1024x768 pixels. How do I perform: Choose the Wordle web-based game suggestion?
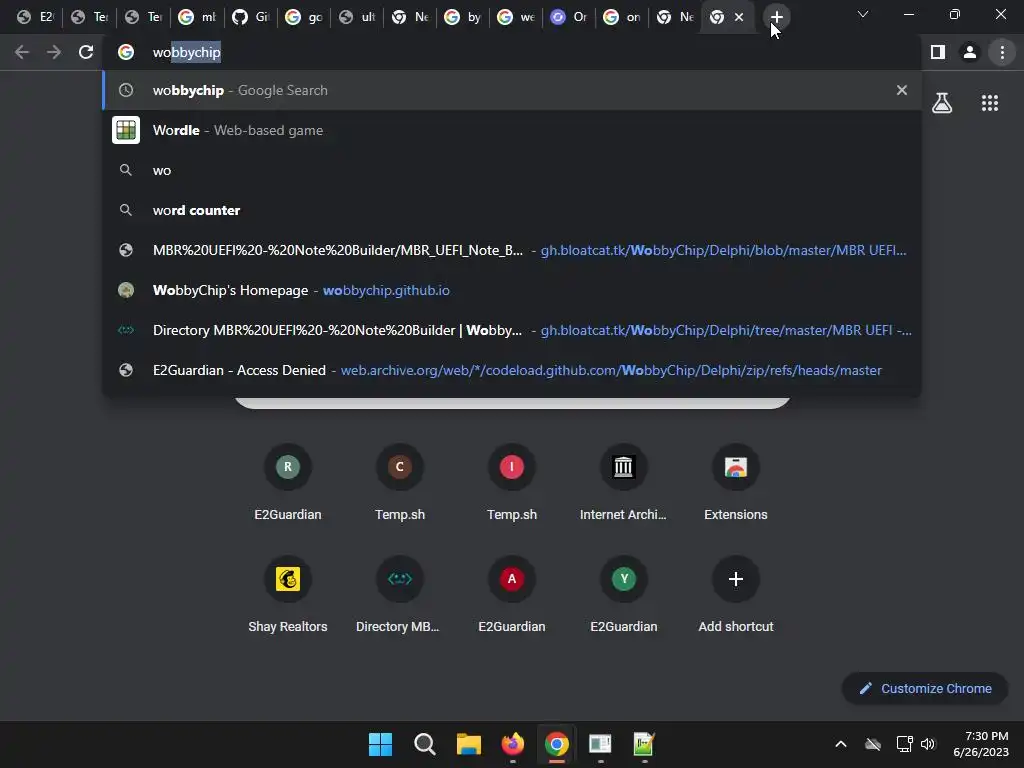coord(512,130)
